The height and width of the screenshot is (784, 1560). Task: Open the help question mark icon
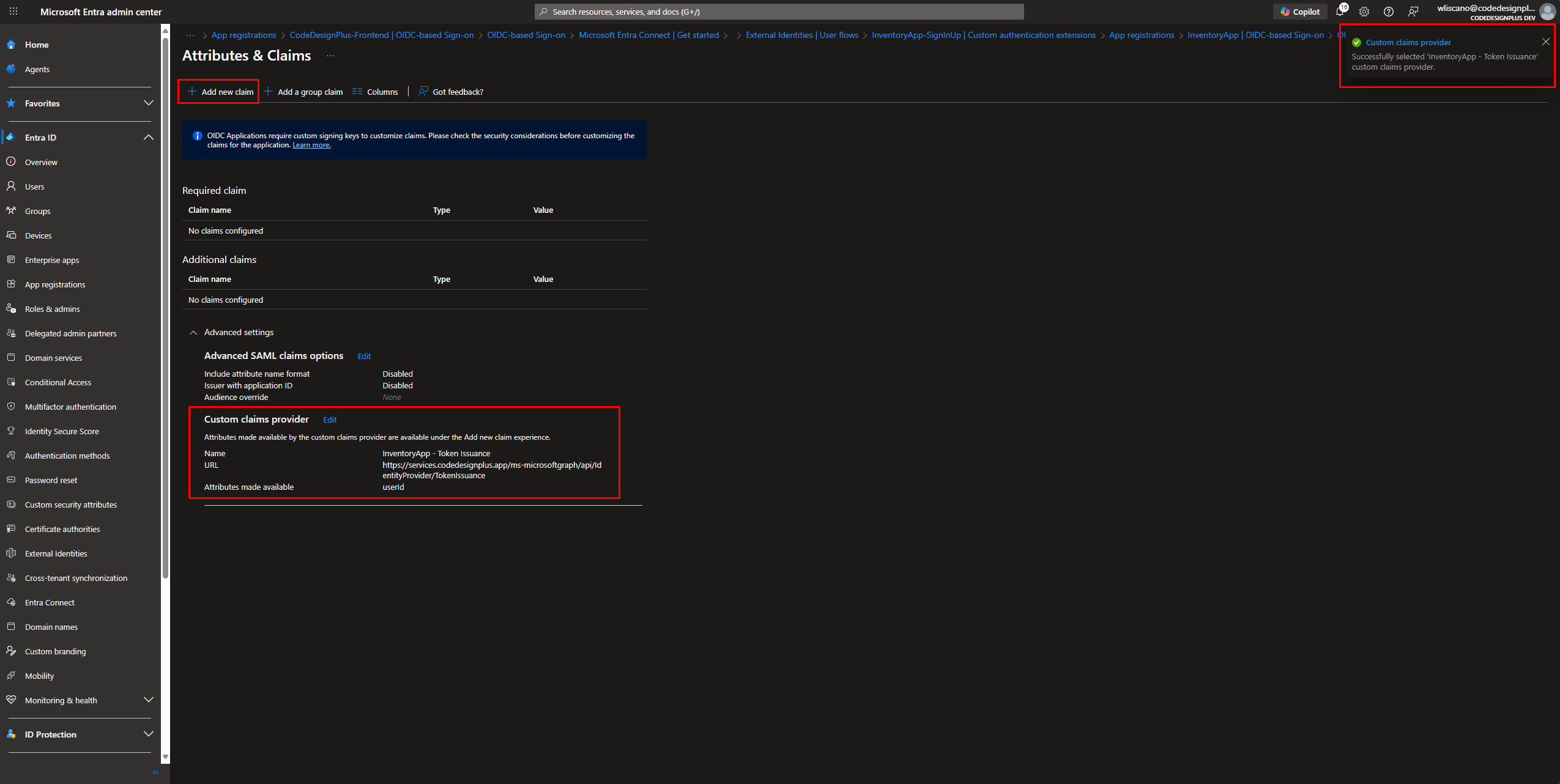coord(1389,12)
